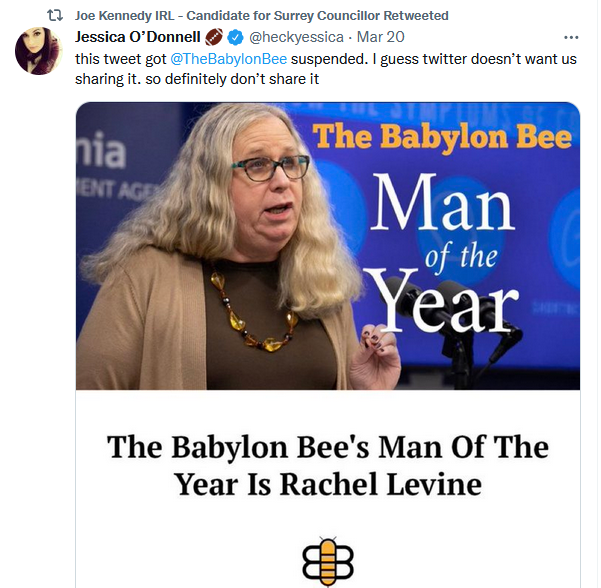This screenshot has height=588, width=601.
Task: Open the Man Of The Year headline link
Action: click(328, 465)
